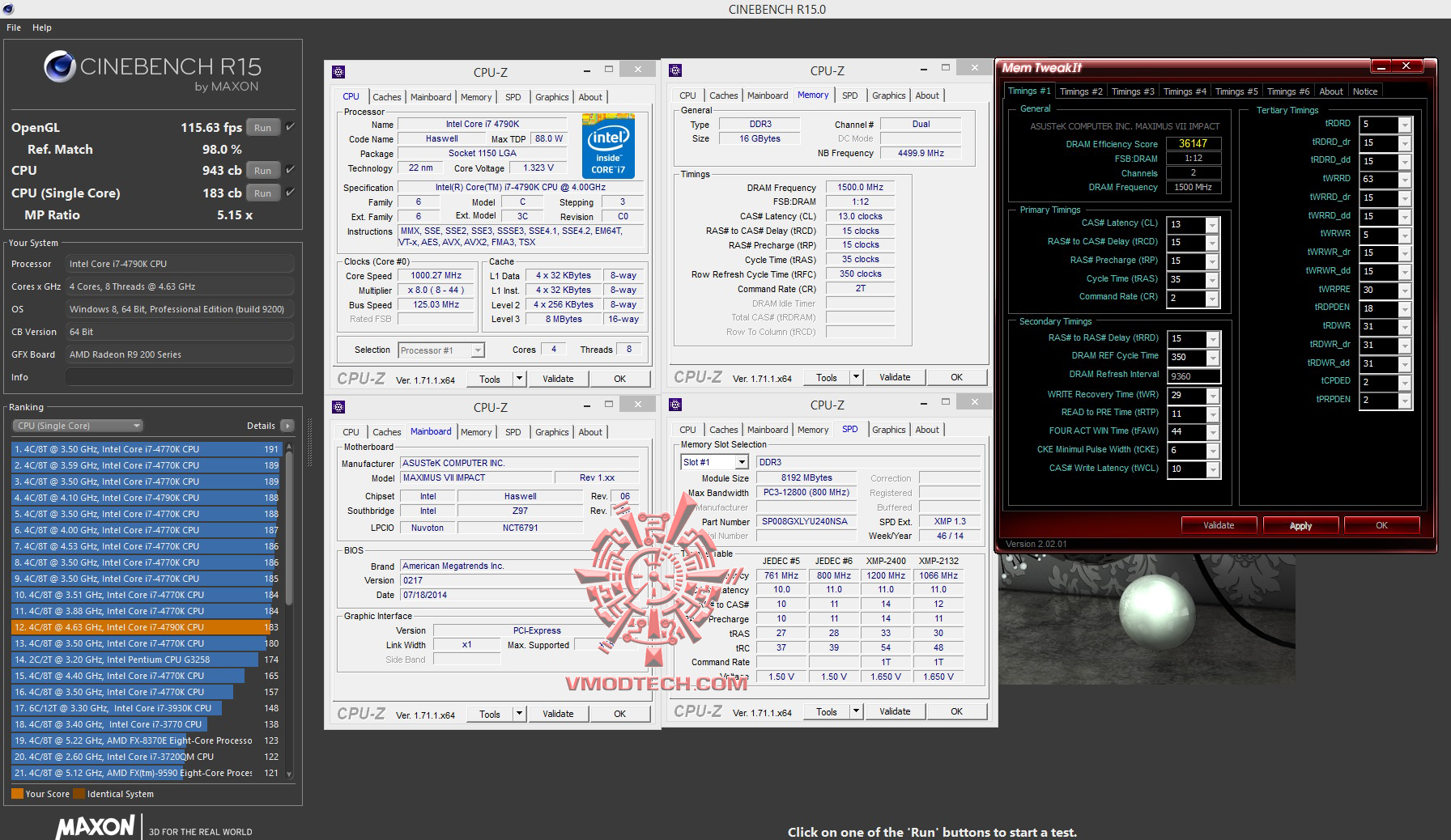Run the CPU benchmark
Viewport: 1451px width, 840px height.
(x=263, y=171)
